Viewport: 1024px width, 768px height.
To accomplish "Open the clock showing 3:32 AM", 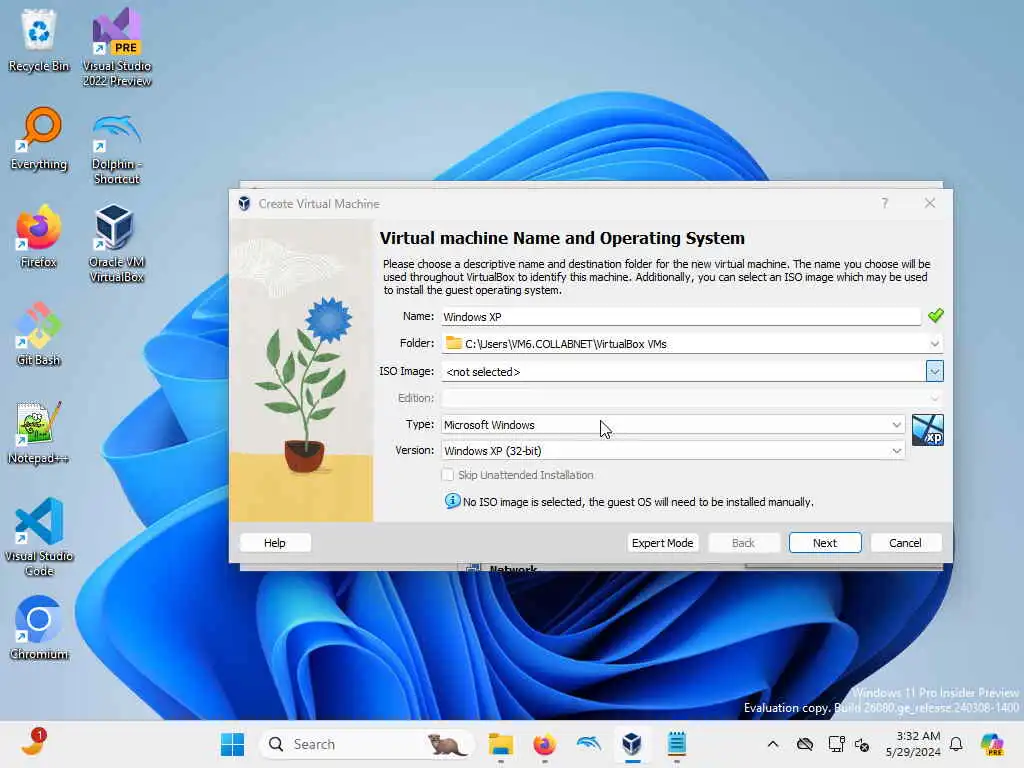I will click(912, 744).
